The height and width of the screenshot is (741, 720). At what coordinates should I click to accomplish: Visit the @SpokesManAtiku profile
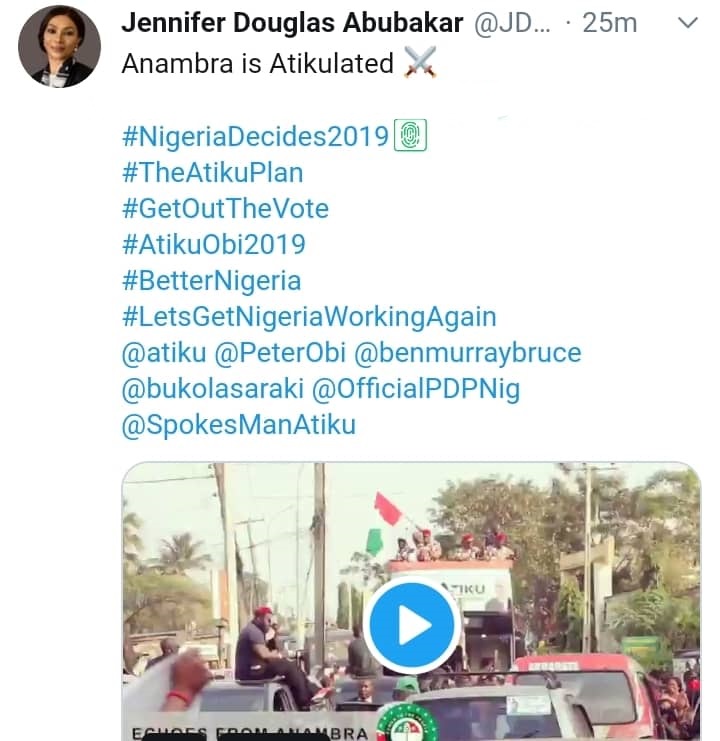(x=238, y=425)
